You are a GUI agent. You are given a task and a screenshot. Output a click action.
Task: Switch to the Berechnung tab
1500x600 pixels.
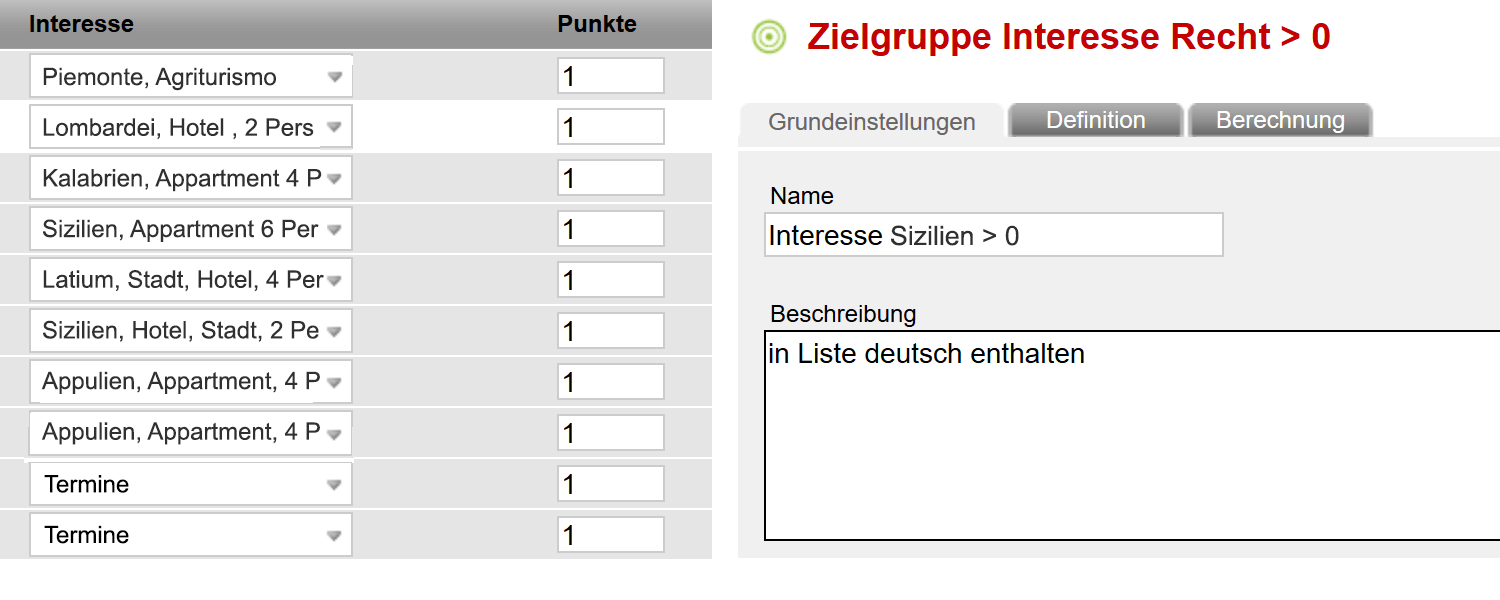coord(1280,120)
